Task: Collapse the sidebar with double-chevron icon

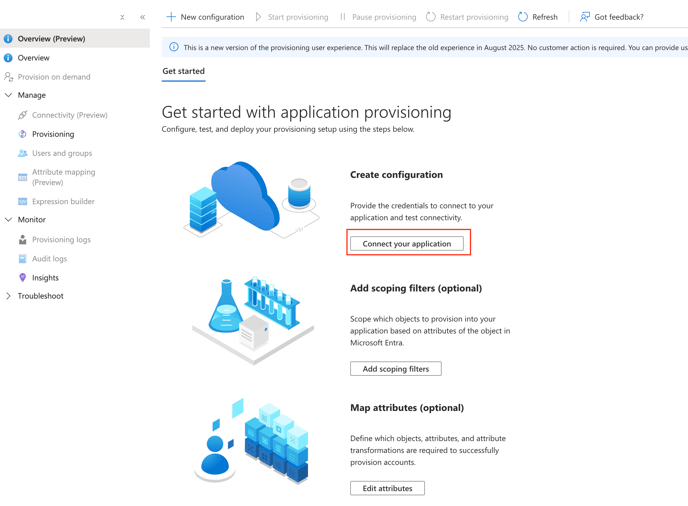Action: (142, 17)
